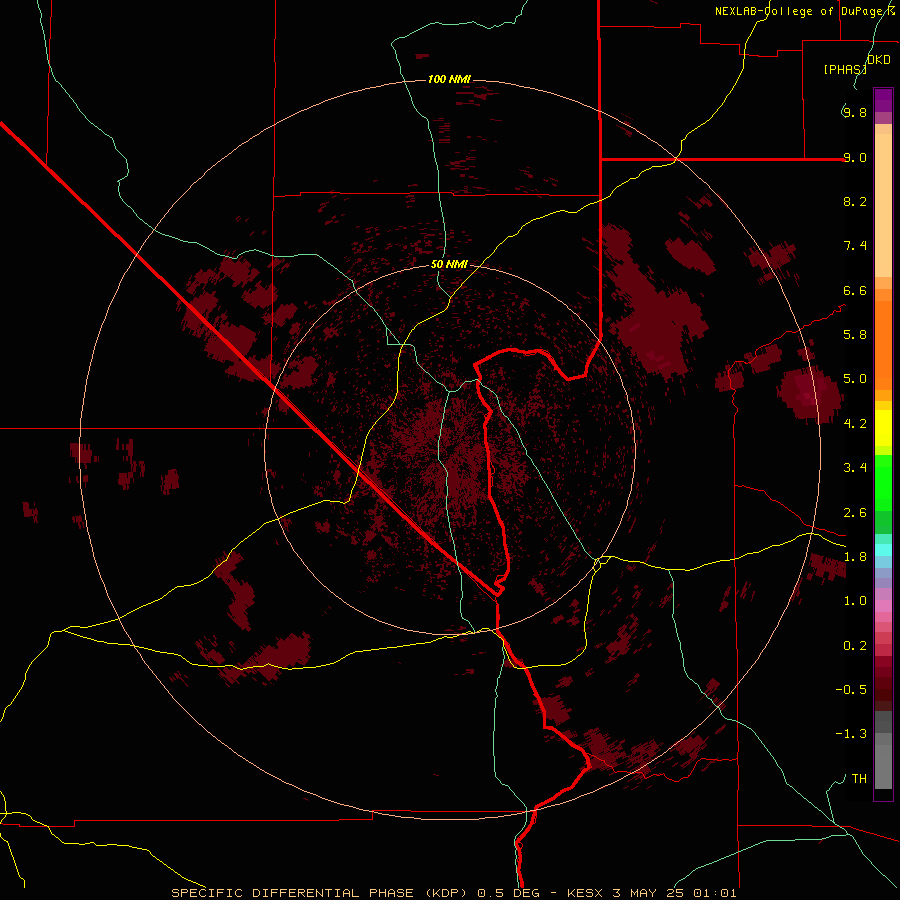
Task: Click the 8.2 scale value
Action: pyautogui.click(x=855, y=201)
